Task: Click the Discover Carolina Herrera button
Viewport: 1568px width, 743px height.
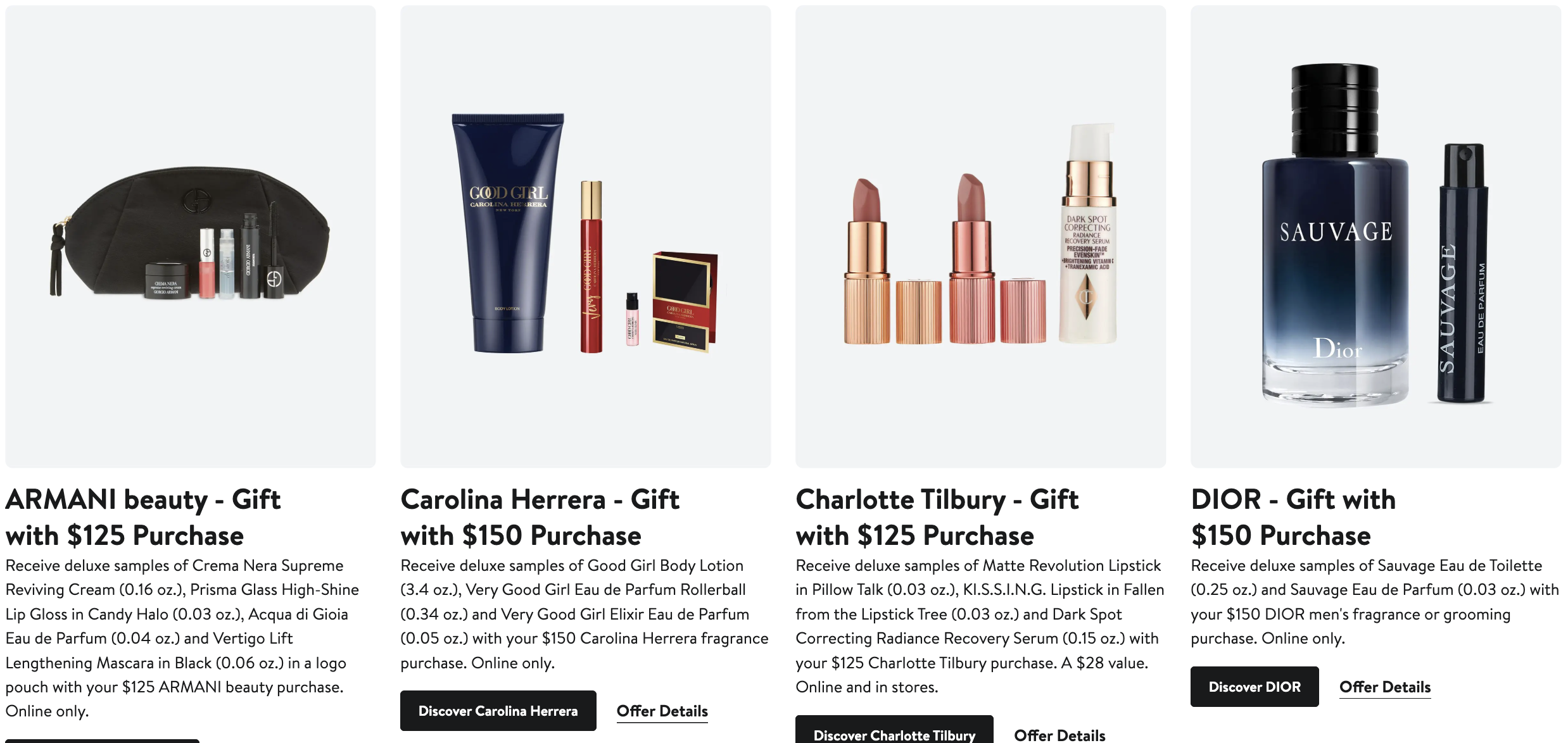Action: (x=498, y=711)
